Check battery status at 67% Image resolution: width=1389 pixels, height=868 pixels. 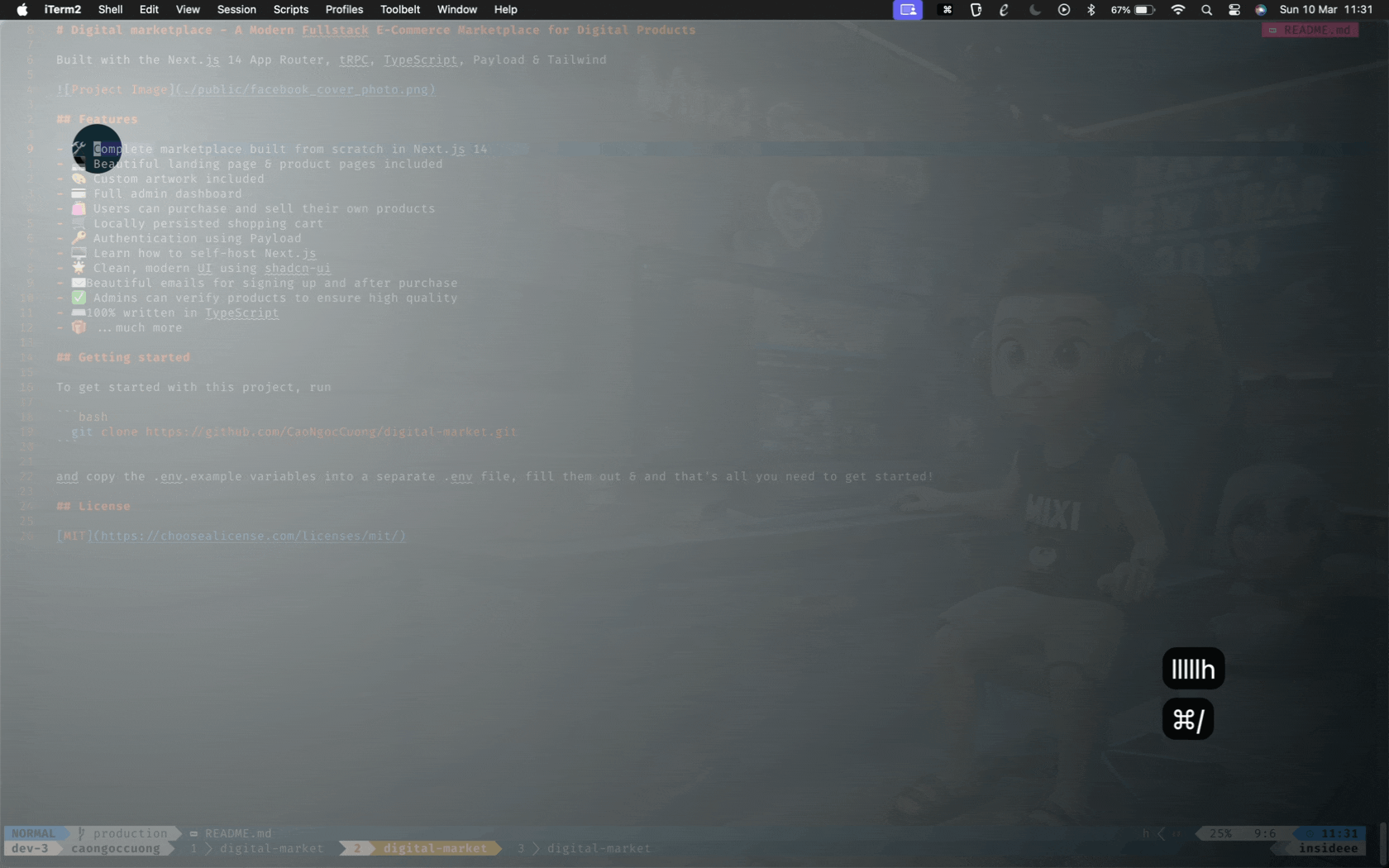(x=1133, y=10)
